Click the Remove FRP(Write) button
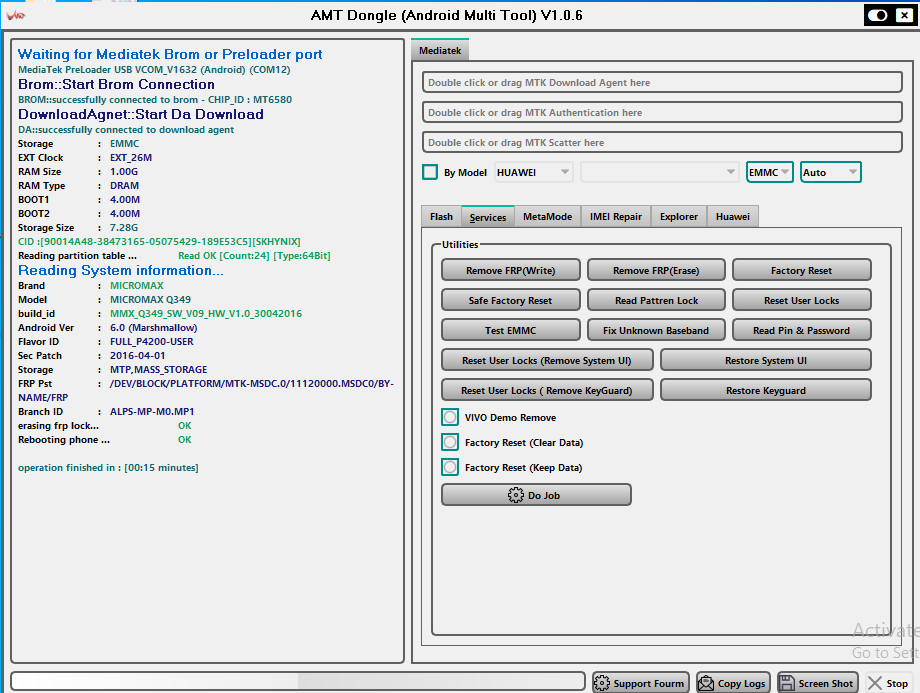Screen dimensions: 920x693 click(510, 271)
